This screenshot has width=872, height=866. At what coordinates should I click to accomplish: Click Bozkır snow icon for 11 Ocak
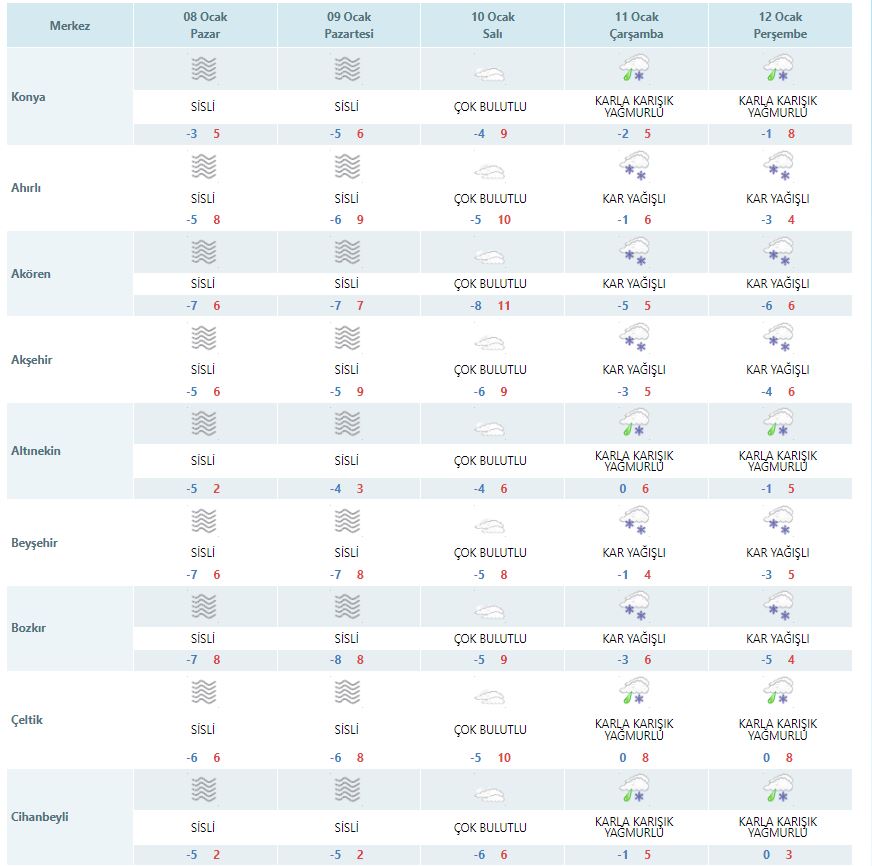coord(633,607)
